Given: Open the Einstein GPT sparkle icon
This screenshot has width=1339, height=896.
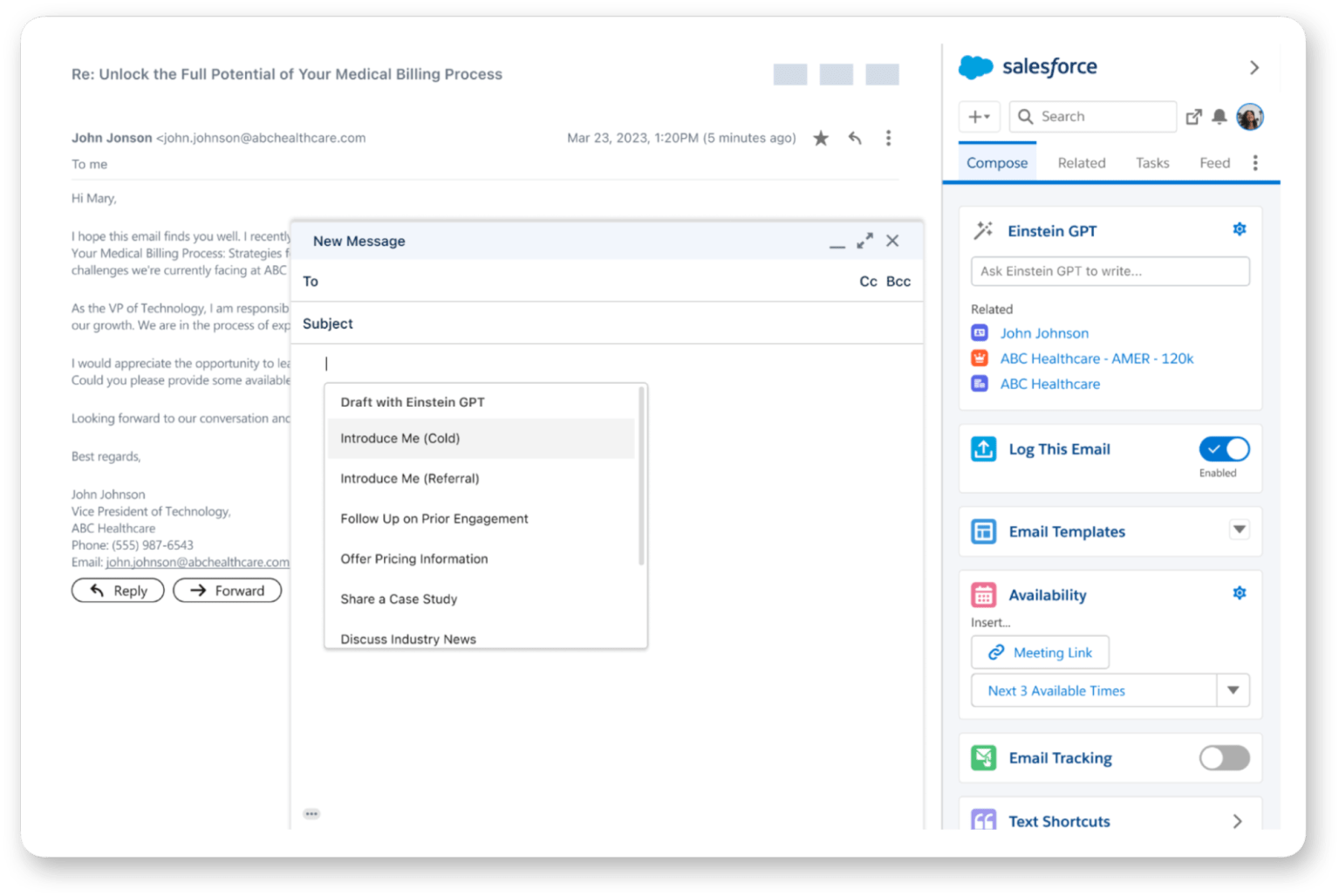Looking at the screenshot, I should point(984,229).
